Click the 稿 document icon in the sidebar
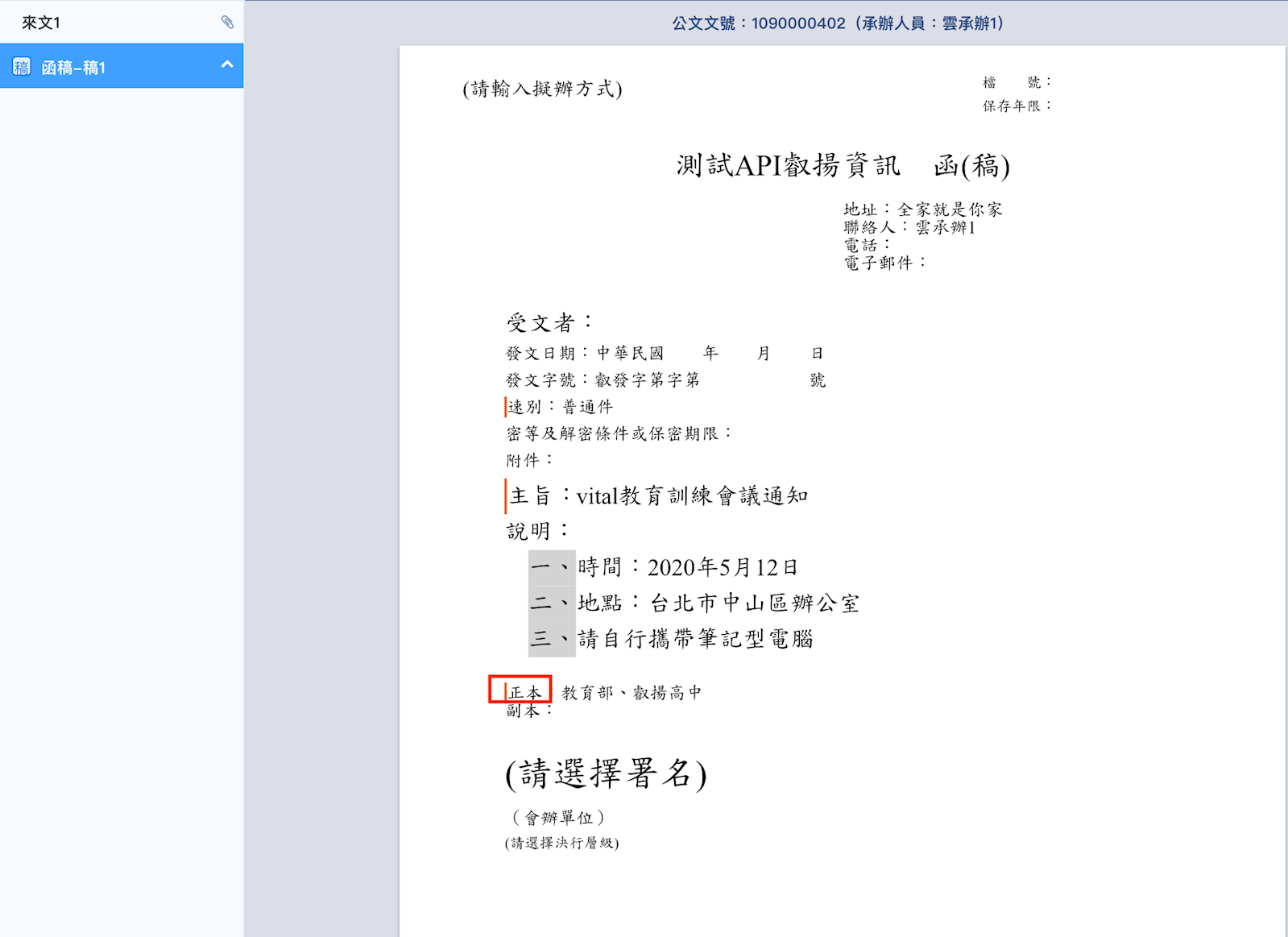 [x=22, y=67]
